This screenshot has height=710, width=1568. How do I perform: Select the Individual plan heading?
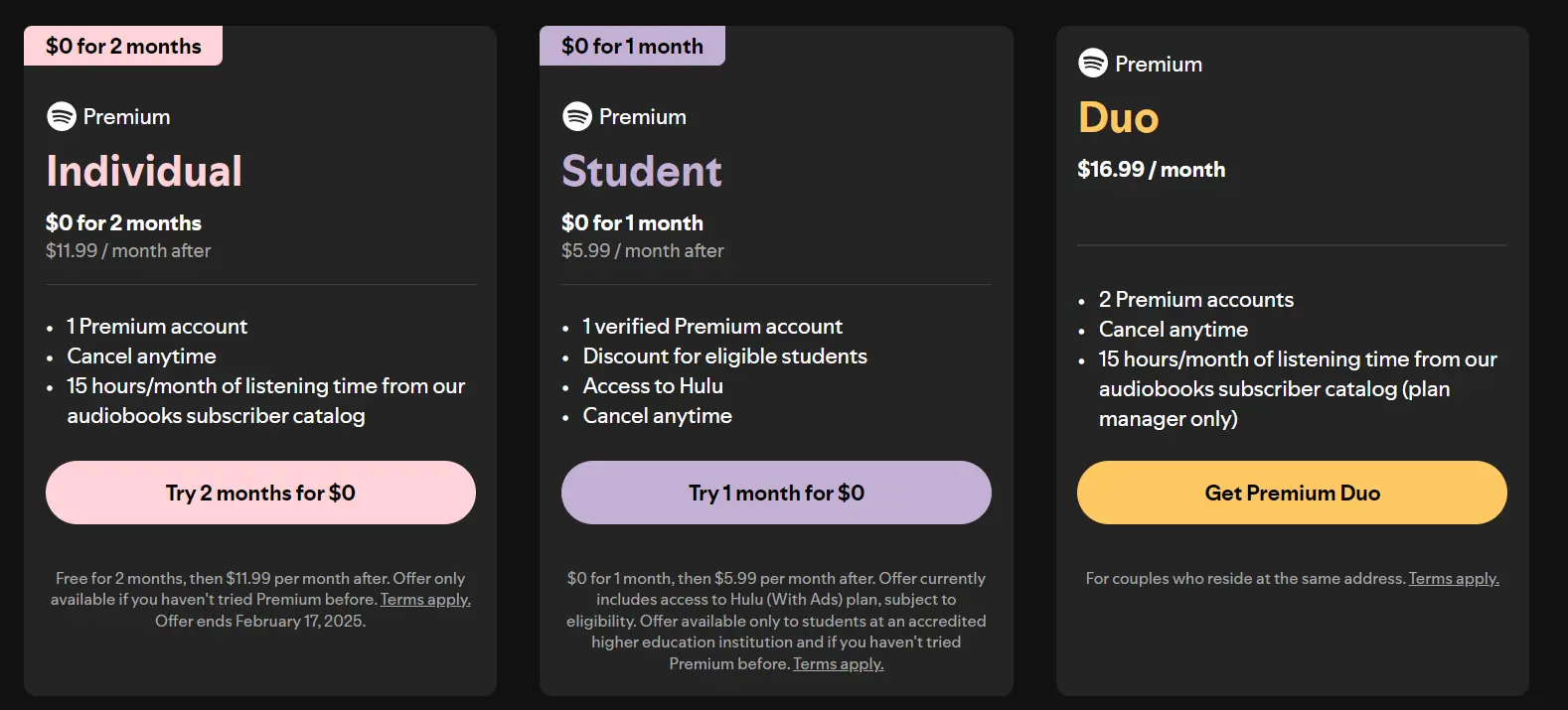point(144,171)
